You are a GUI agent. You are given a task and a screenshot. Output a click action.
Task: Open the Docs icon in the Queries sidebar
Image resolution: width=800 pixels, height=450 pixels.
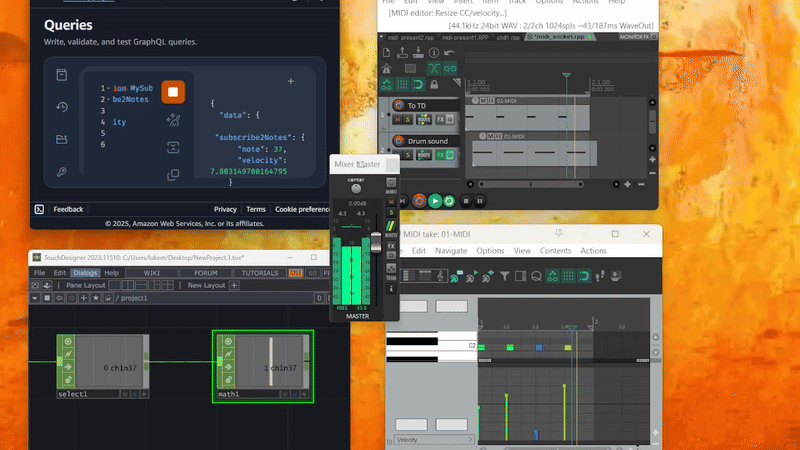62,75
